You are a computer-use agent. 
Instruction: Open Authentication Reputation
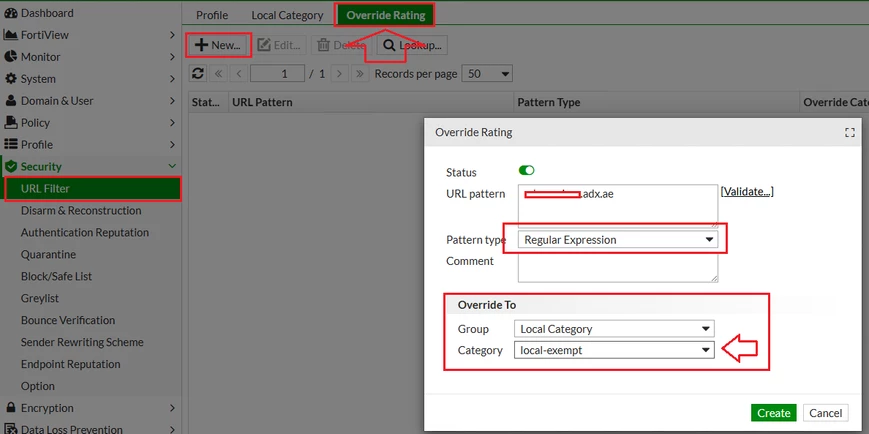click(x=85, y=233)
